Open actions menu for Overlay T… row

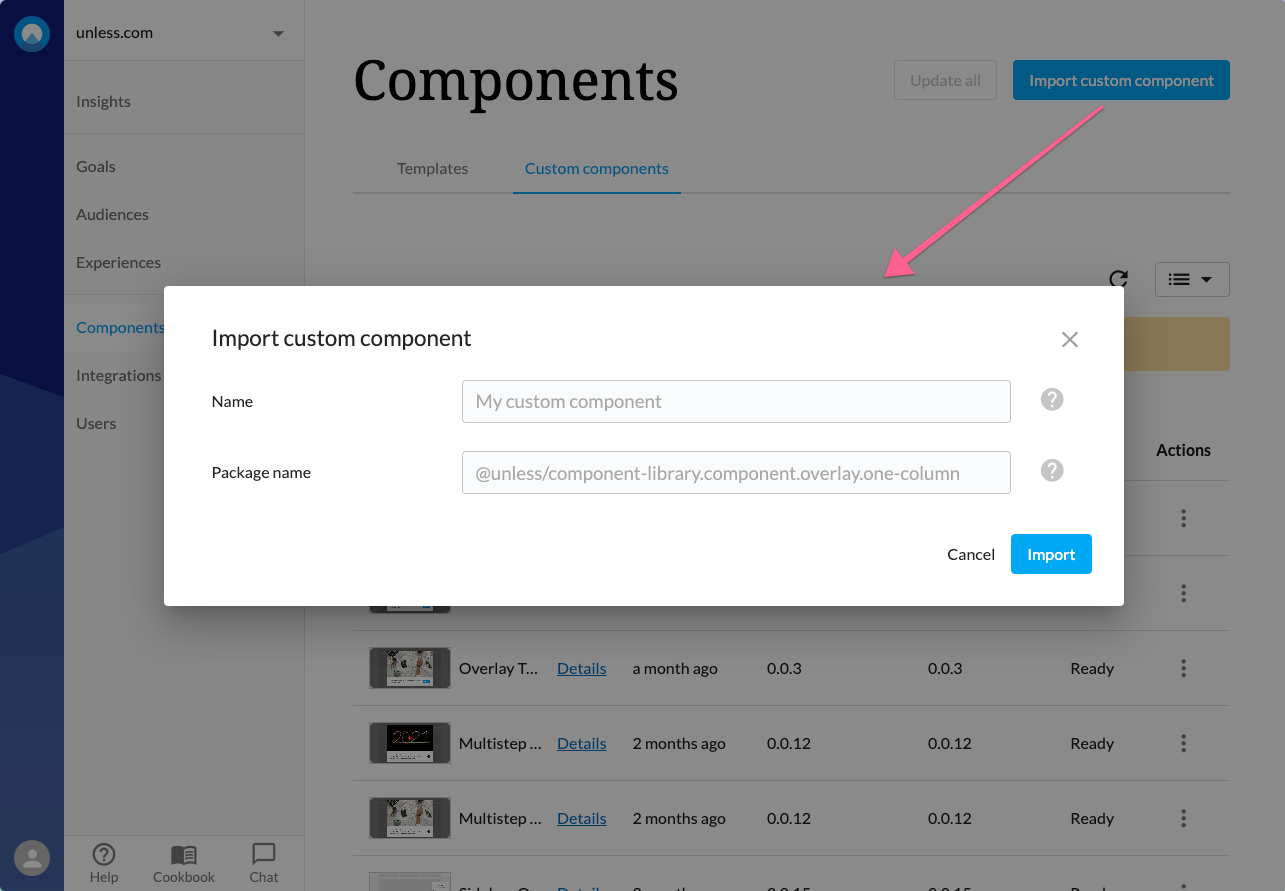click(1183, 668)
